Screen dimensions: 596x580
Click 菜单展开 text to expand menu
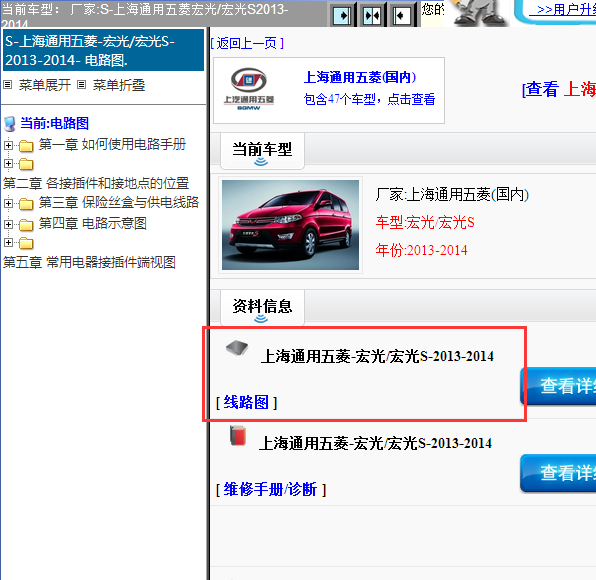coord(44,85)
